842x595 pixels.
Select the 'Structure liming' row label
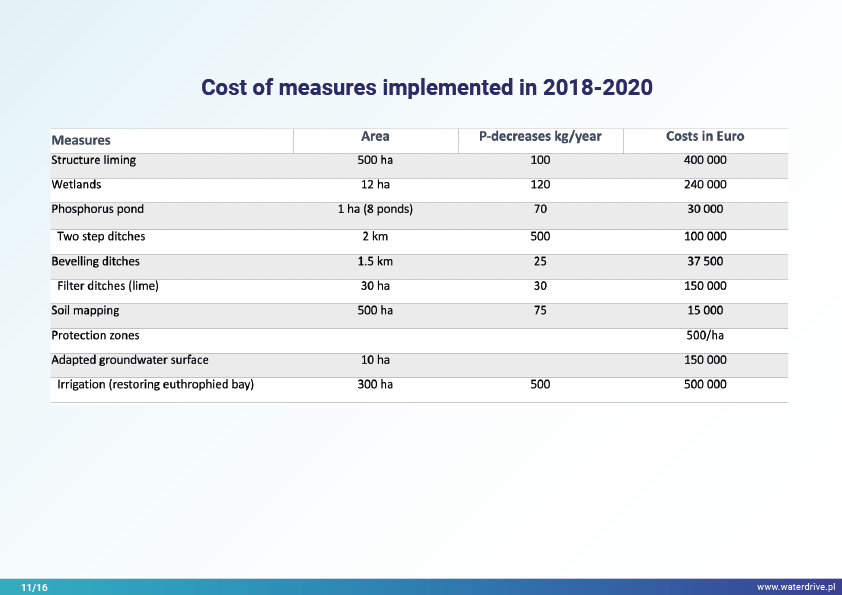pos(94,160)
